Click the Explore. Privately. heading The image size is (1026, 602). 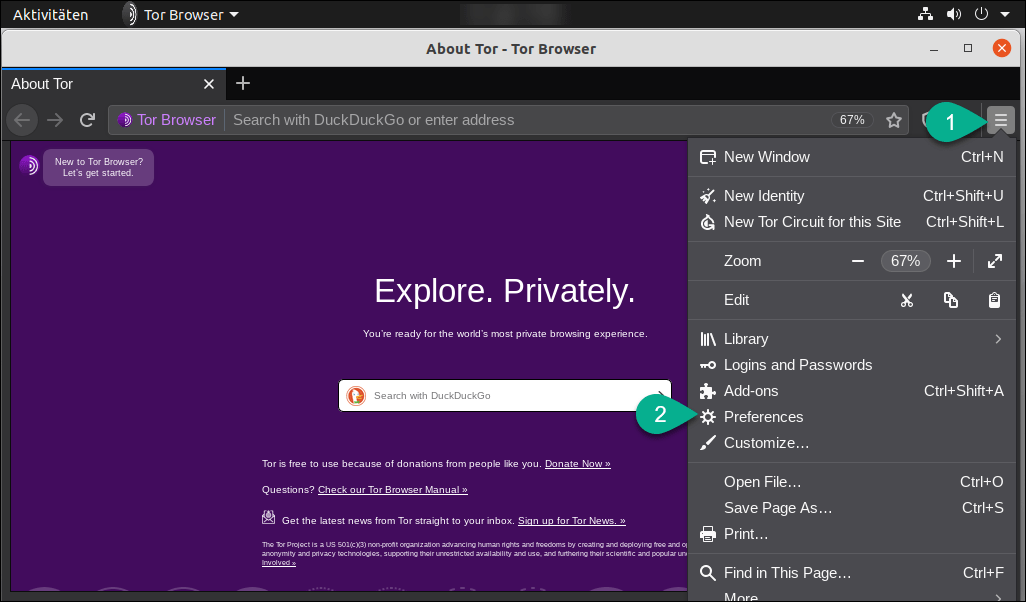pyautogui.click(x=504, y=291)
